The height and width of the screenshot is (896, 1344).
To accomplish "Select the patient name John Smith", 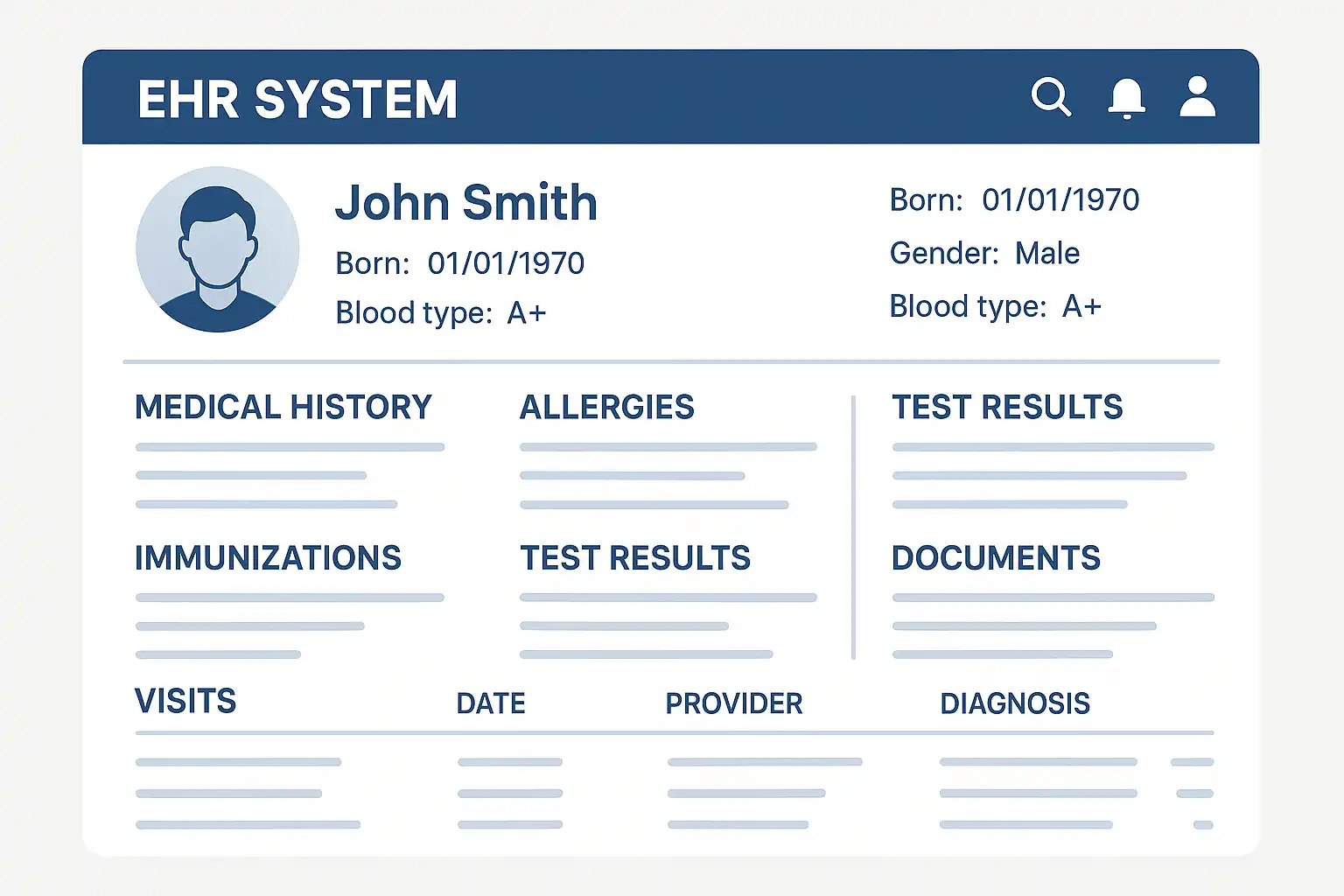I will click(x=465, y=203).
